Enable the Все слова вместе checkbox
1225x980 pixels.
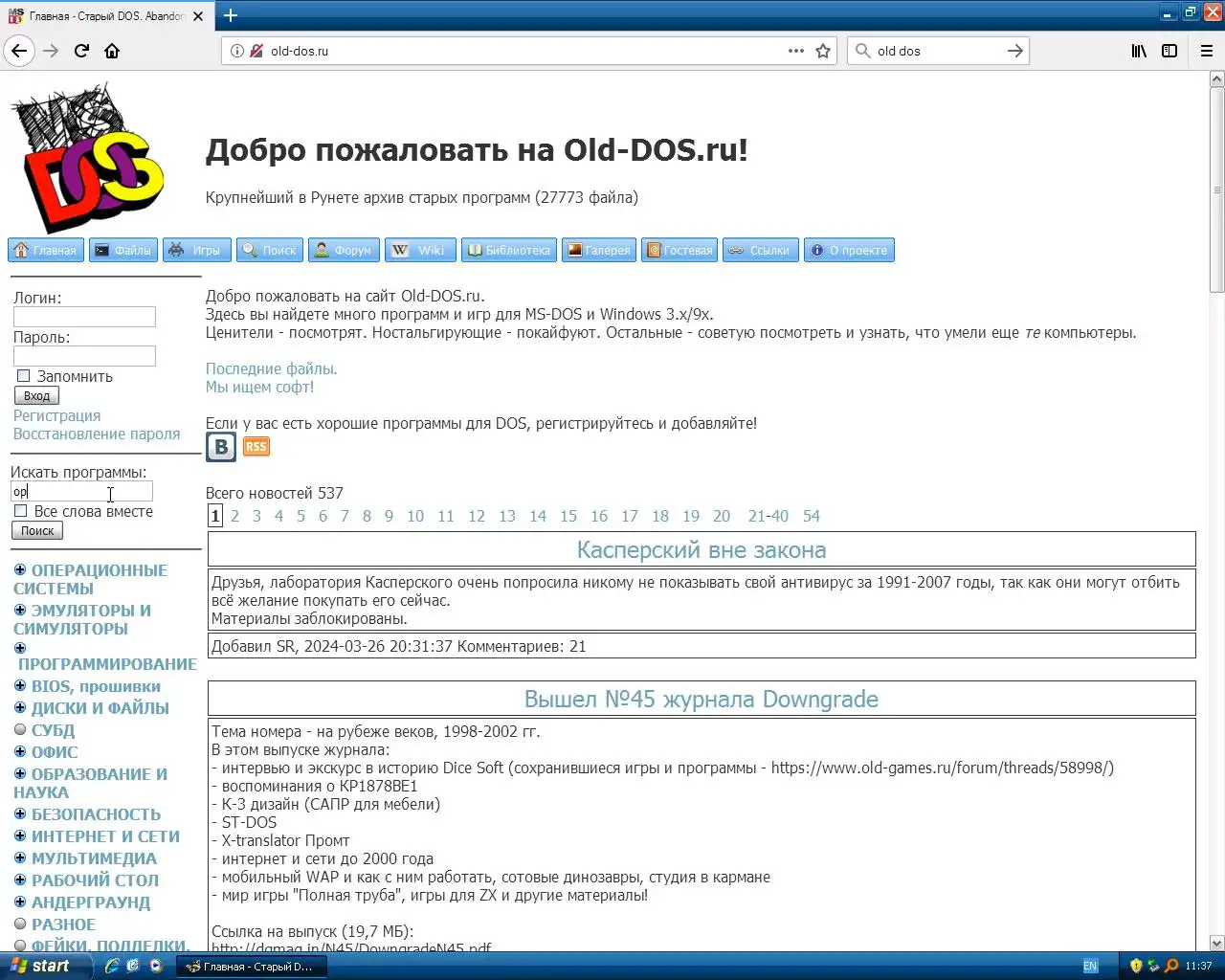click(x=21, y=511)
